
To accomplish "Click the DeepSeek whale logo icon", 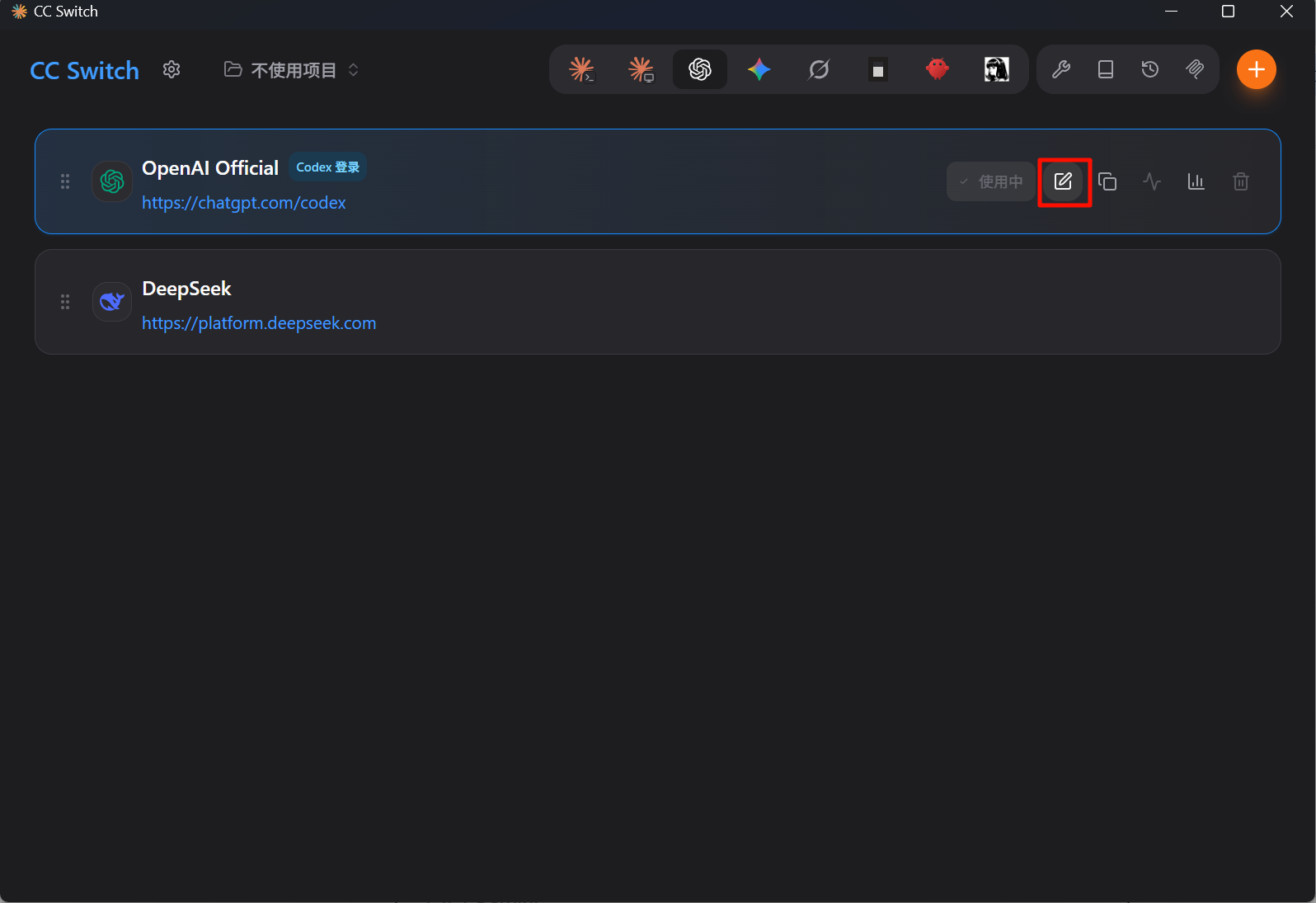I will (x=112, y=302).
